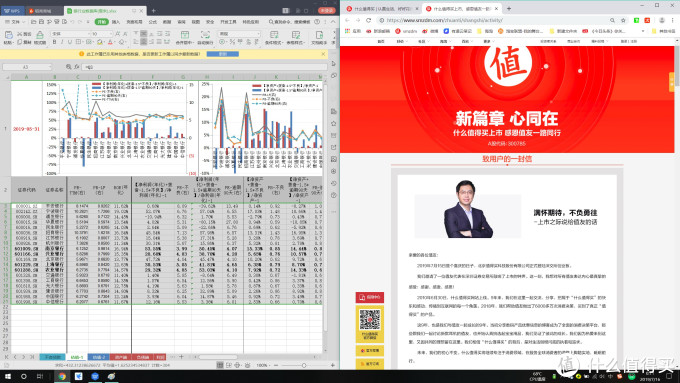Bookmark page with Chrome star icon
Viewport: 680px width, 383px height.
tap(623, 20)
